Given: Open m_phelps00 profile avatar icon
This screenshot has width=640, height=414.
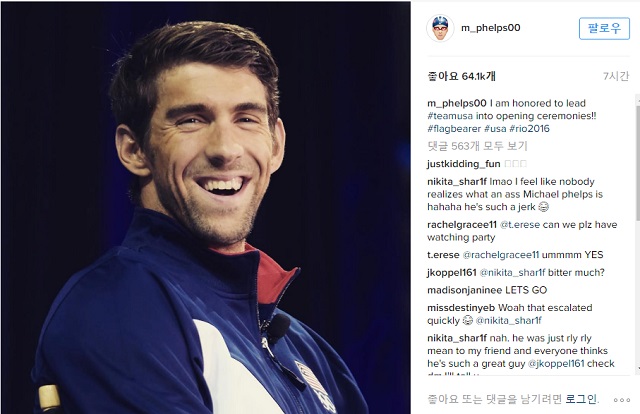Looking at the screenshot, I should click(440, 28).
